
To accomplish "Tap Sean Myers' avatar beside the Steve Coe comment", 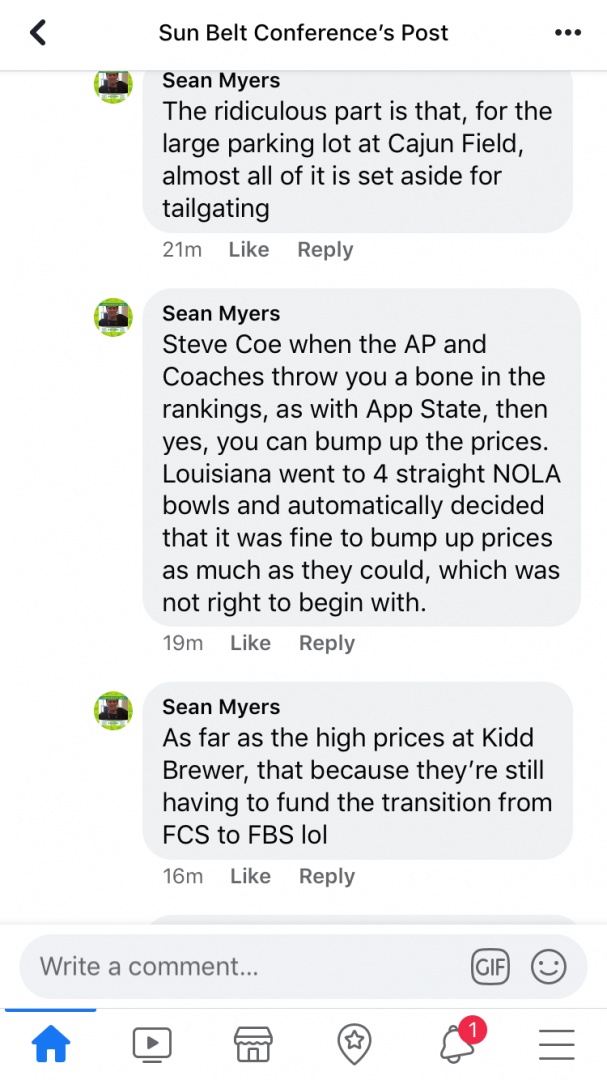I will pyautogui.click(x=113, y=317).
